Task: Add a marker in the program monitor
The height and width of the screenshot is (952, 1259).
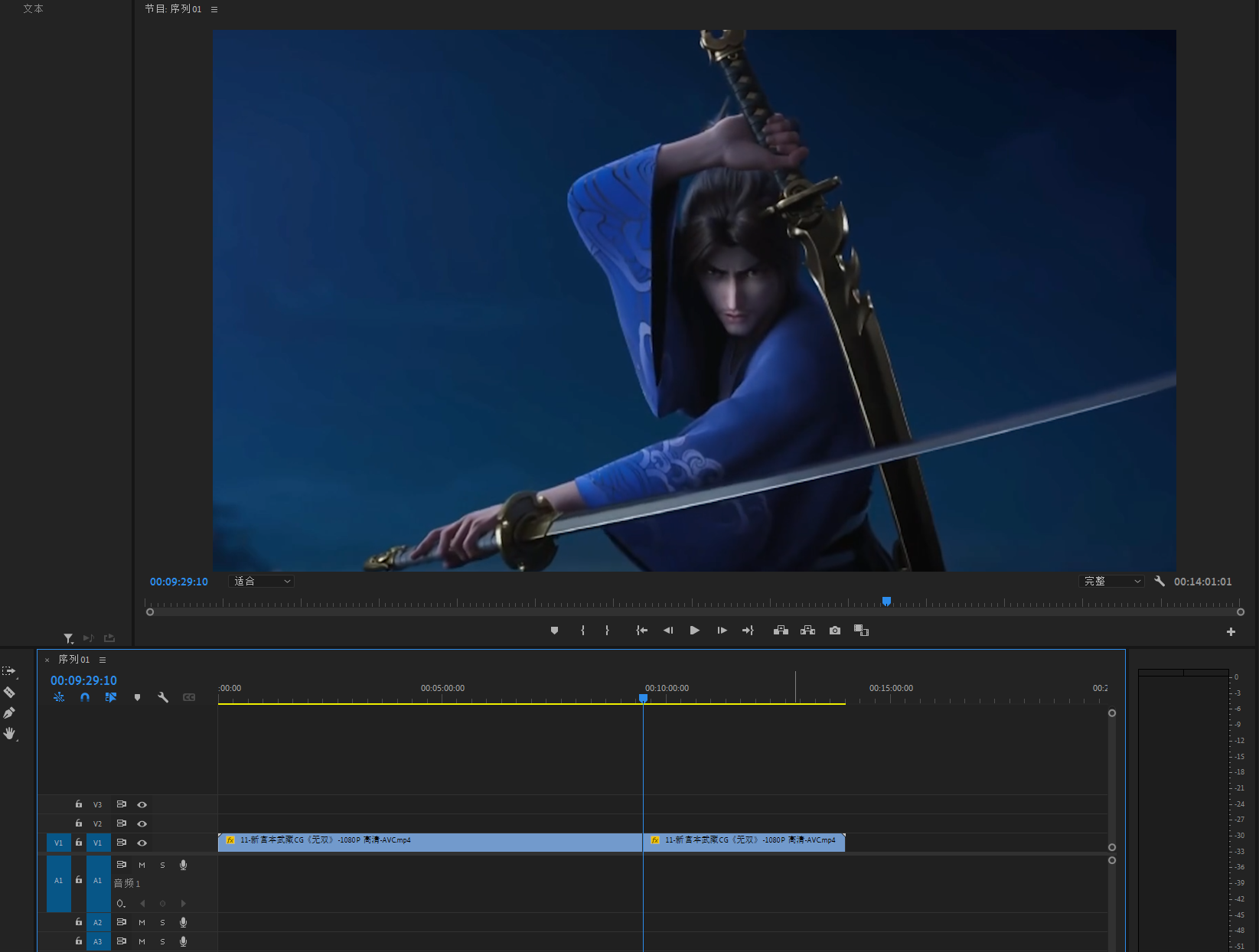Action: point(554,631)
